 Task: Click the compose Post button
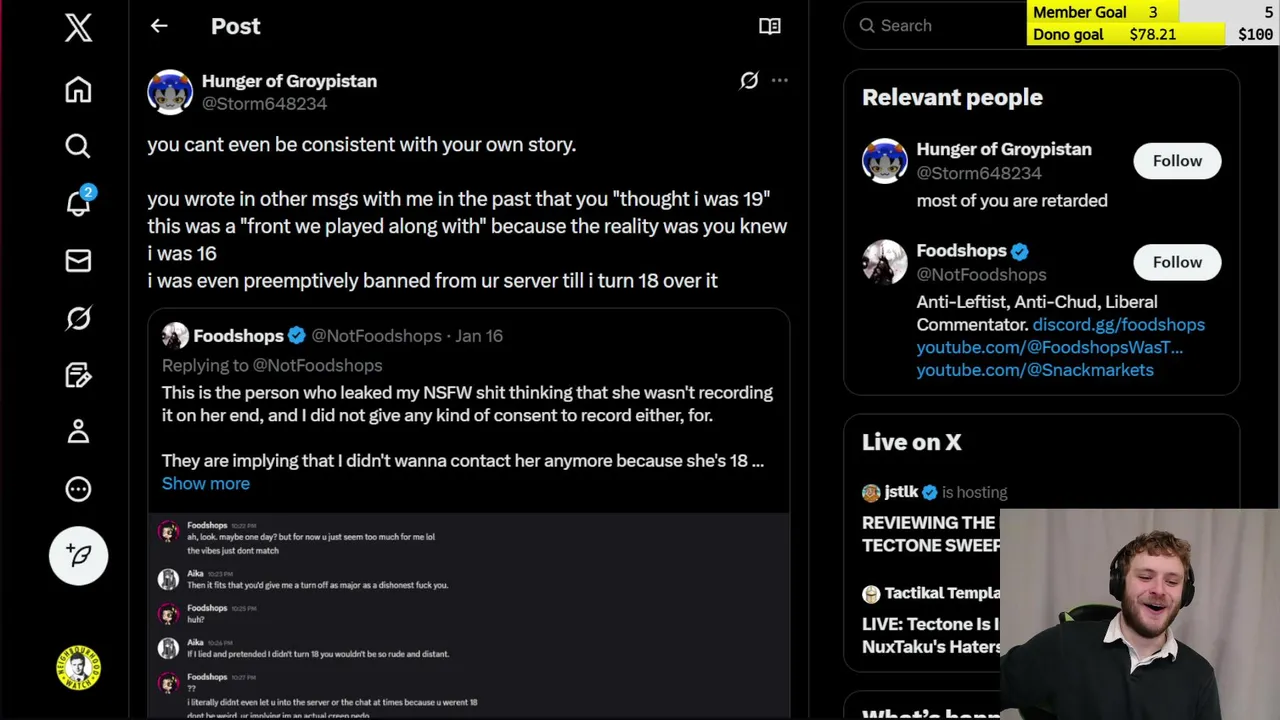[x=78, y=555]
